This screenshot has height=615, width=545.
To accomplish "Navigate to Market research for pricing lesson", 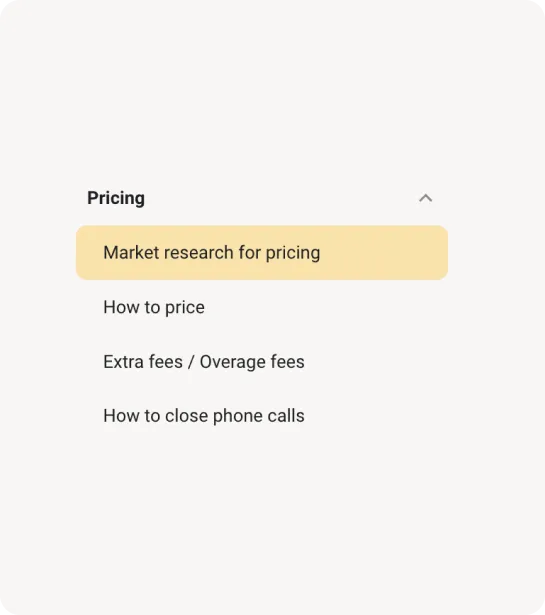I will click(262, 253).
